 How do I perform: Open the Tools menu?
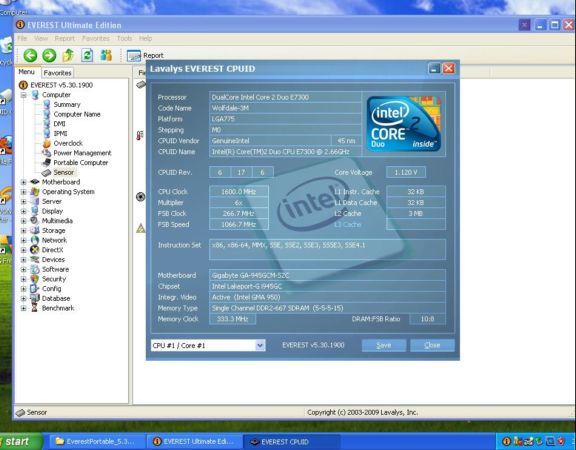pyautogui.click(x=125, y=38)
